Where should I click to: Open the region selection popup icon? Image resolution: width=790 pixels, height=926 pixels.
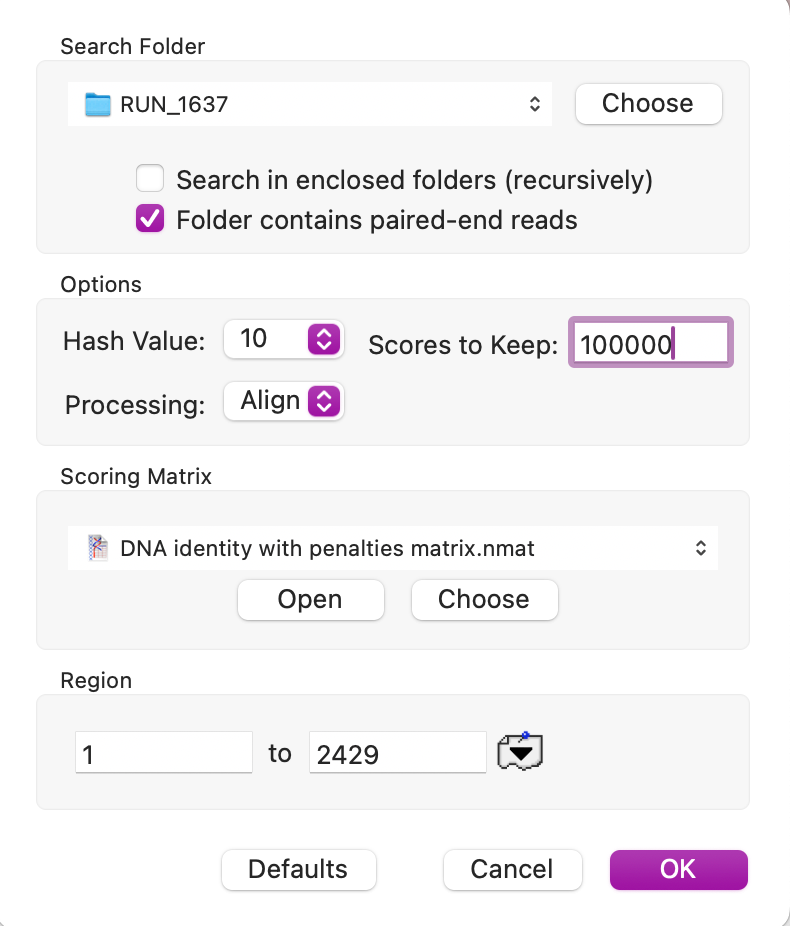520,752
